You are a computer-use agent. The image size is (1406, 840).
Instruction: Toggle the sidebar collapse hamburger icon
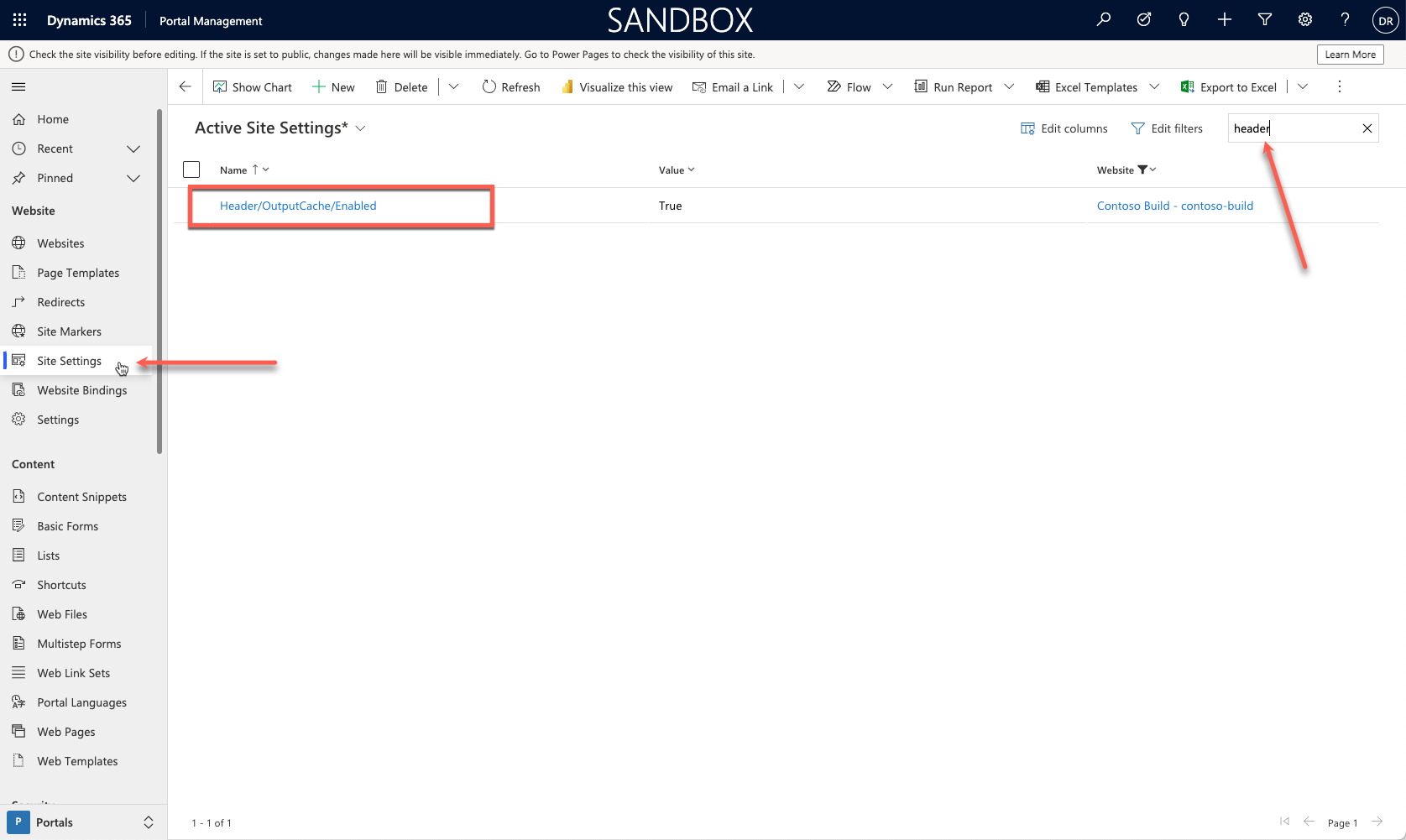pyautogui.click(x=18, y=86)
